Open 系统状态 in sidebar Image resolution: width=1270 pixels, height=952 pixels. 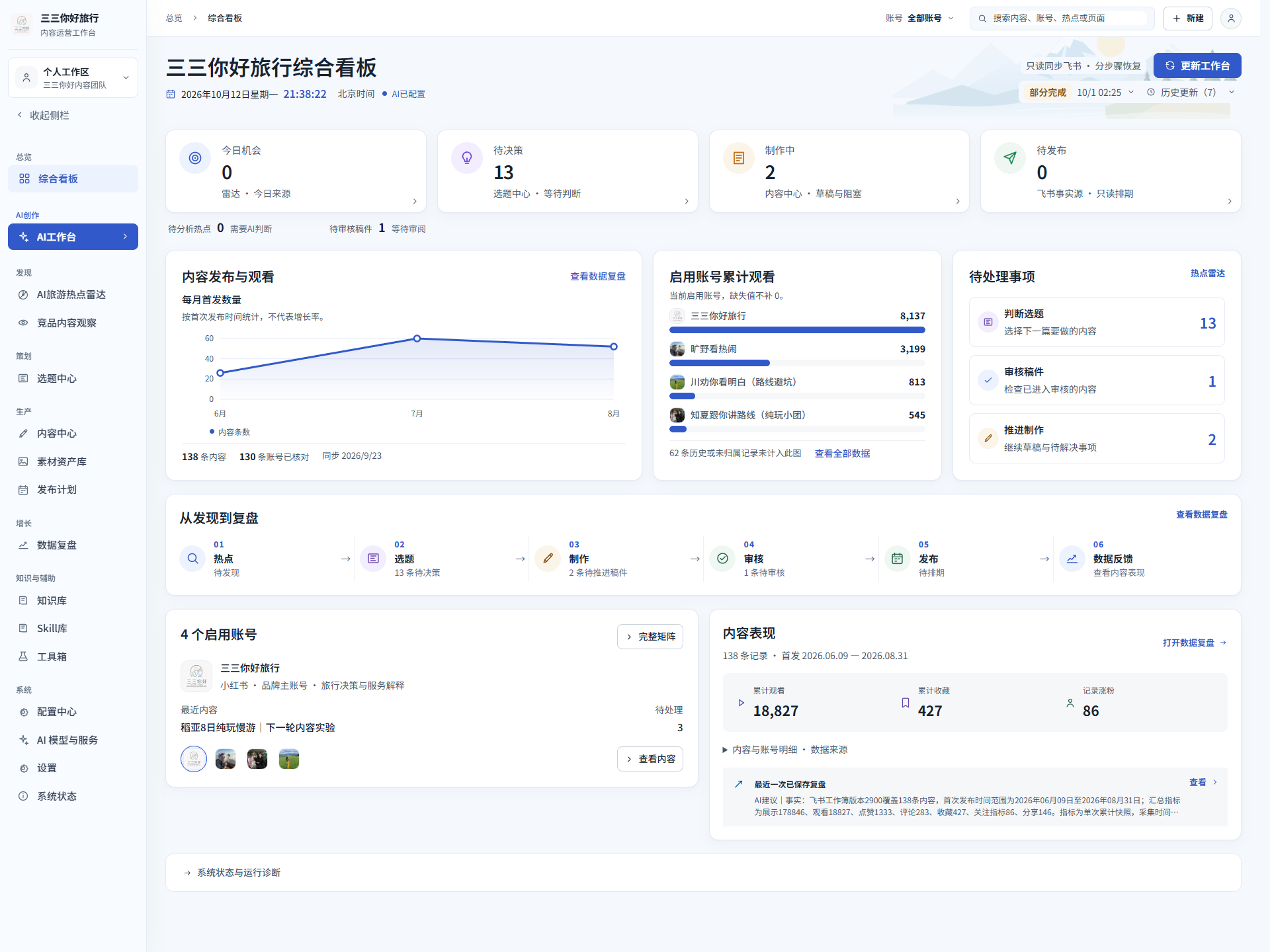pos(73,797)
